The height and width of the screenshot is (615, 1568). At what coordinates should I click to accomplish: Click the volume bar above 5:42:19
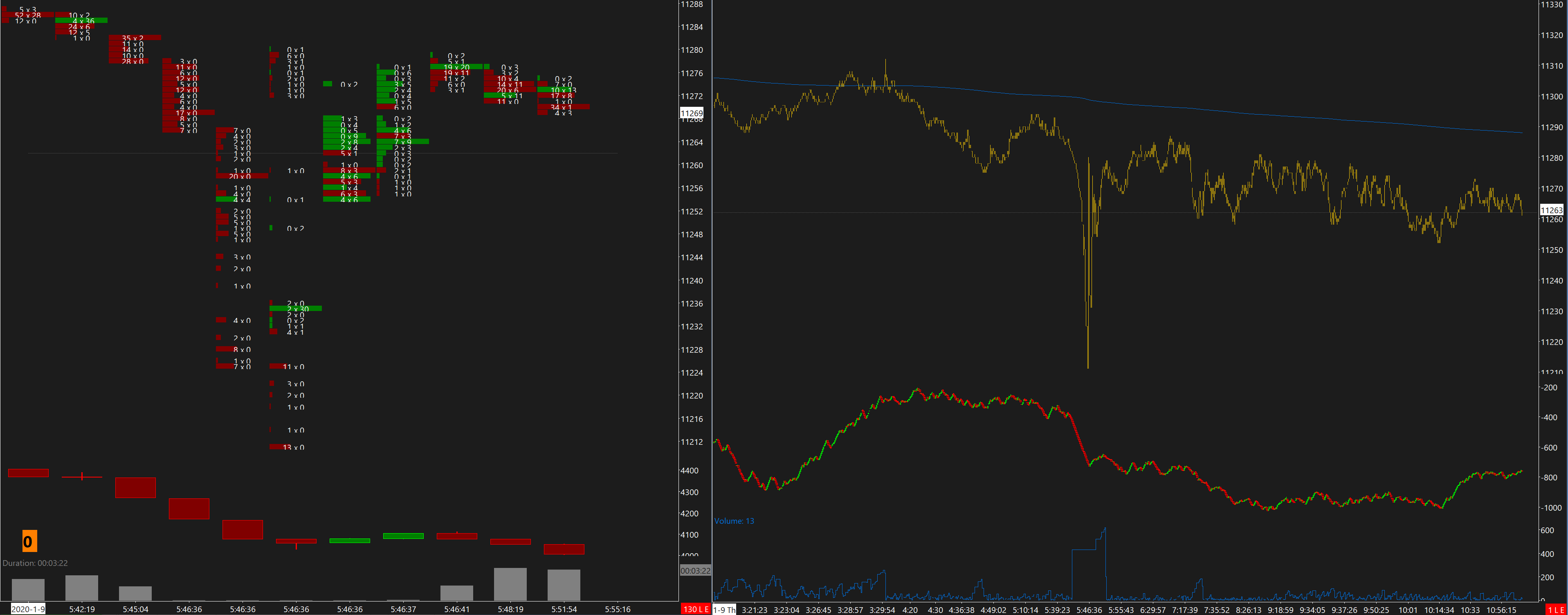81,588
